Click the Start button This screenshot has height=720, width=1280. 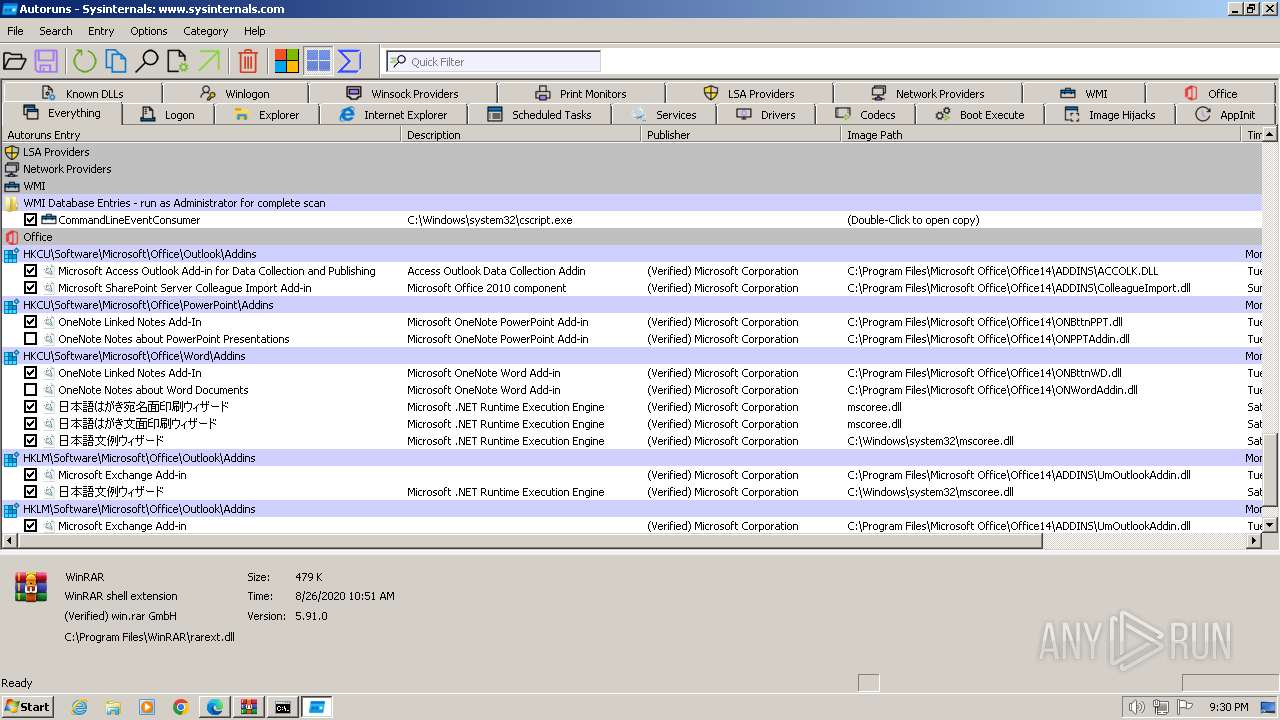pos(27,707)
